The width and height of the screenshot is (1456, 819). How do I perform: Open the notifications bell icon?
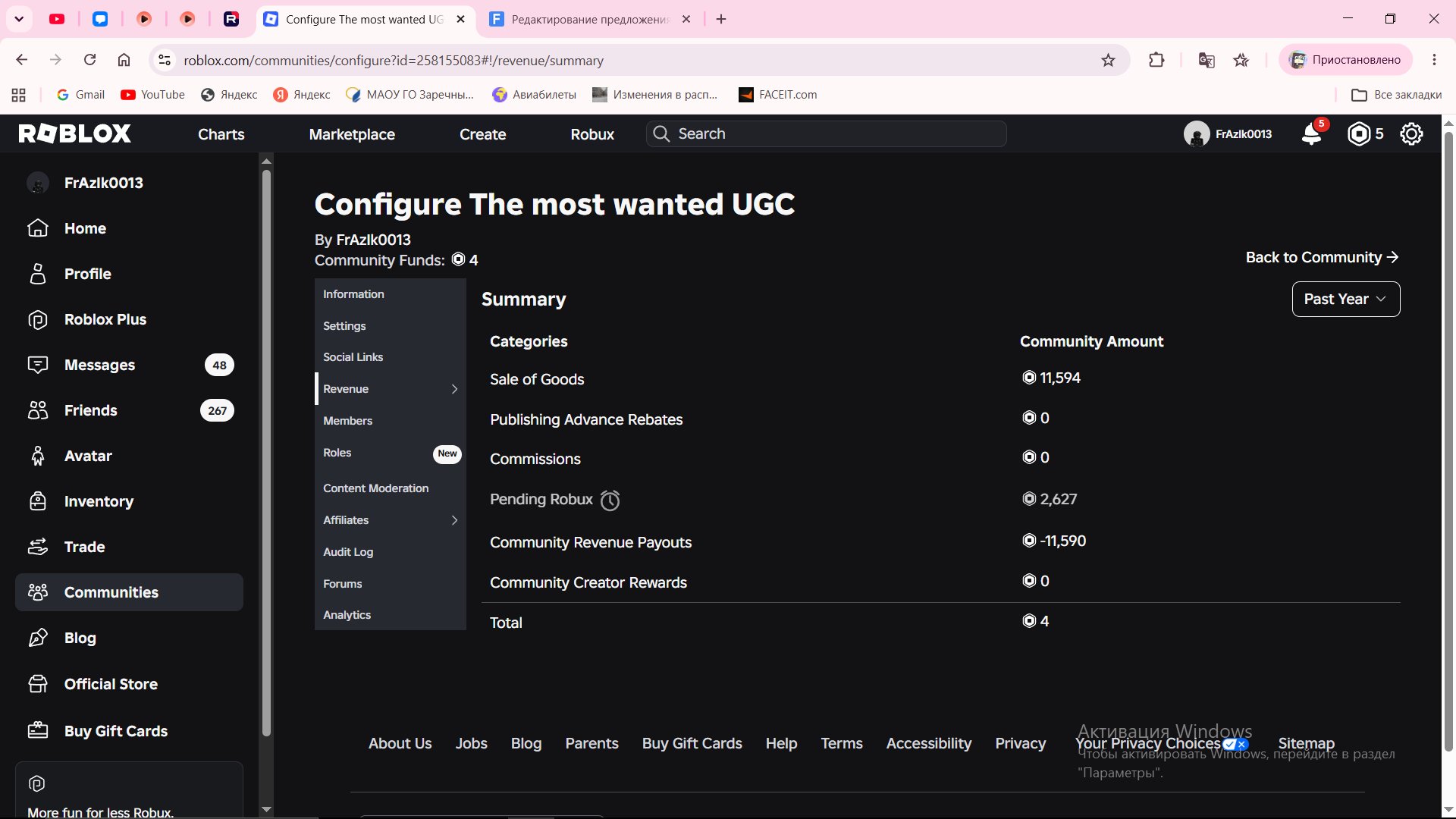point(1311,134)
